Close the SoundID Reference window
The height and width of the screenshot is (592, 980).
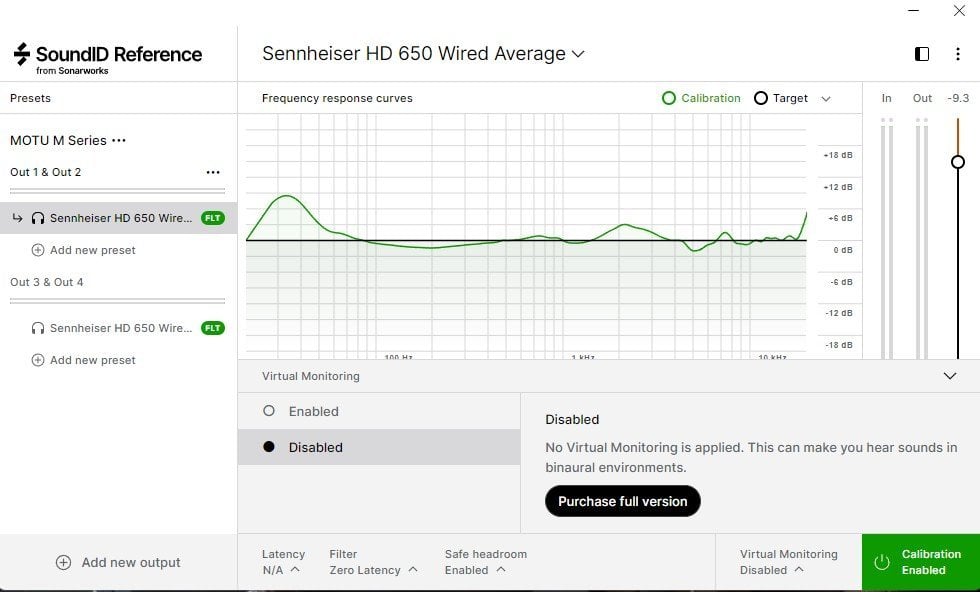(x=959, y=11)
